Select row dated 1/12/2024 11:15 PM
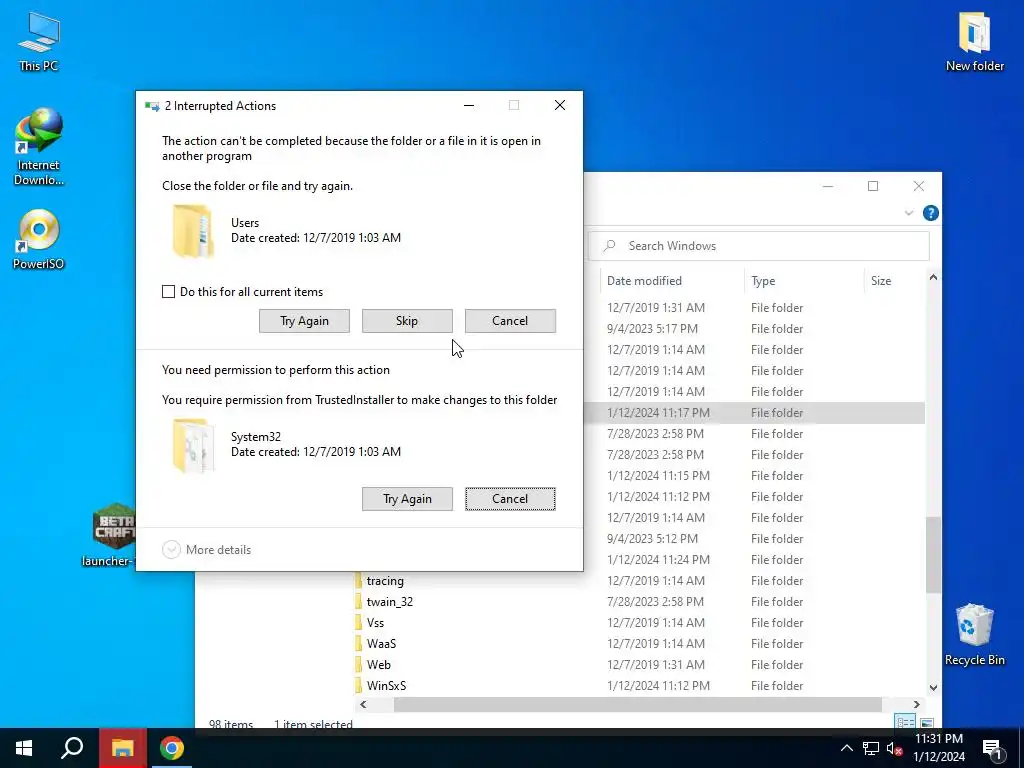This screenshot has height=768, width=1024. tap(754, 475)
